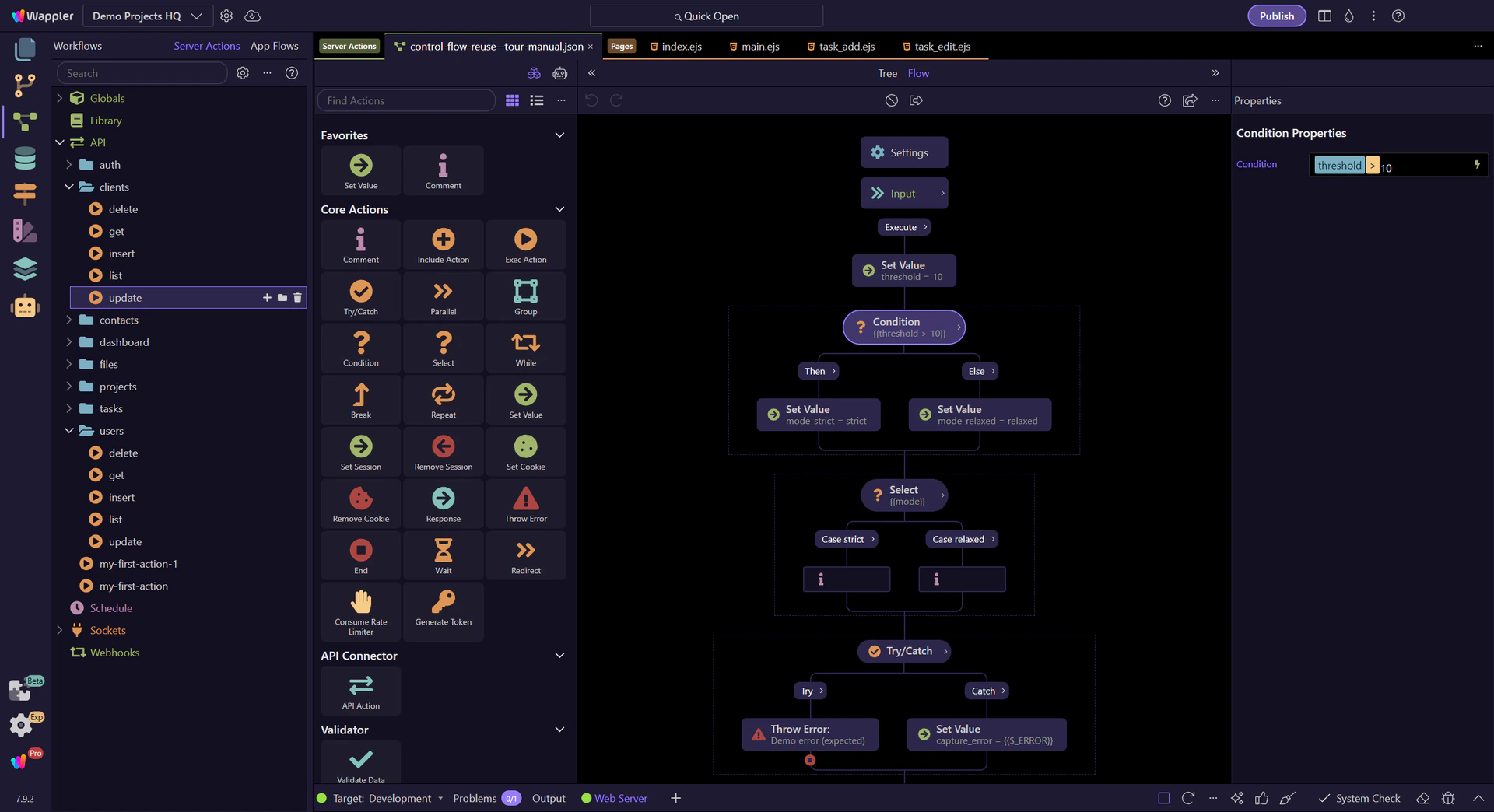Select the Repeat action icon
Screen dimensions: 1494x812
[x=444, y=394]
